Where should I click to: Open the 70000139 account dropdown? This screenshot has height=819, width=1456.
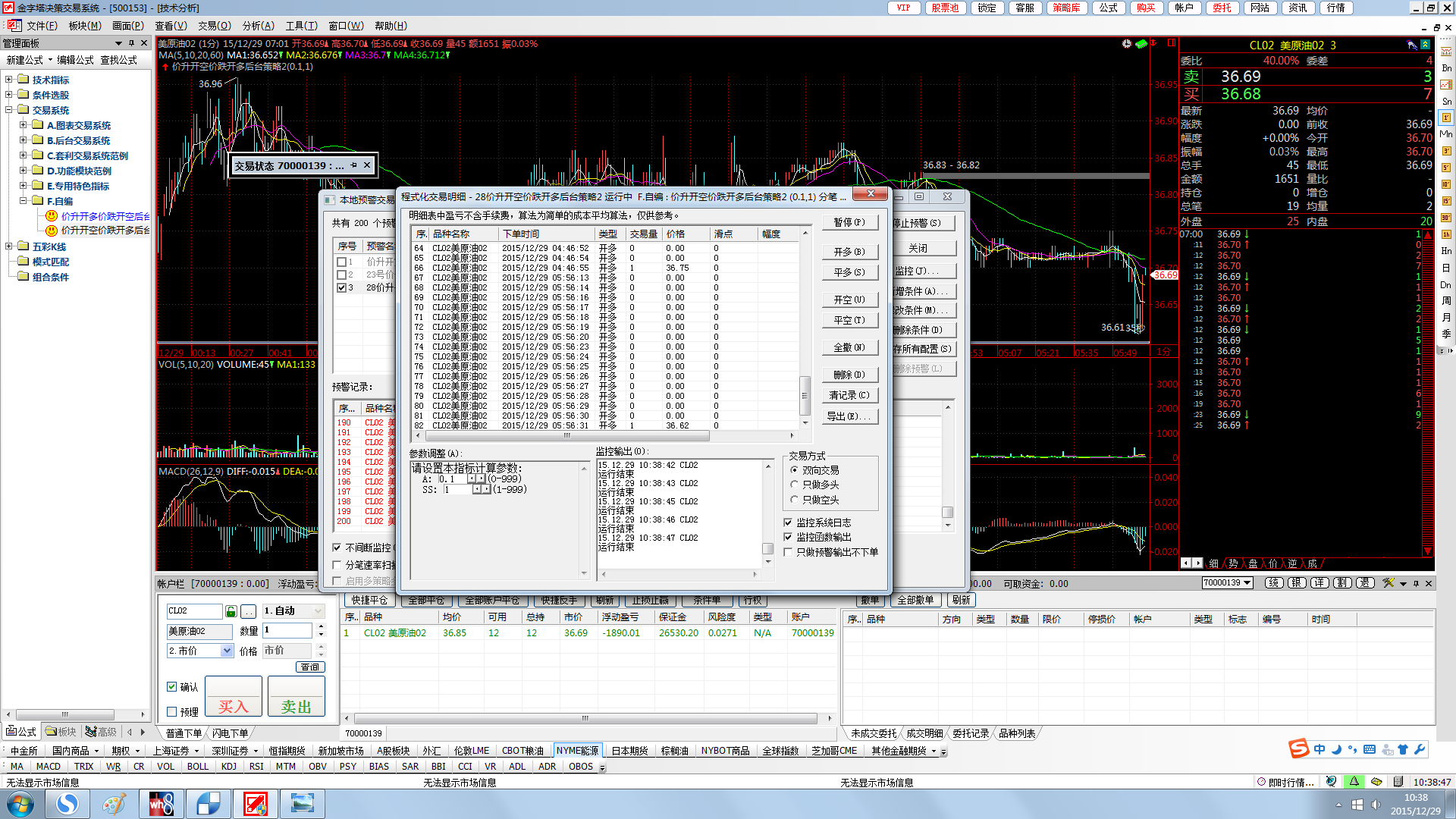(x=1247, y=582)
